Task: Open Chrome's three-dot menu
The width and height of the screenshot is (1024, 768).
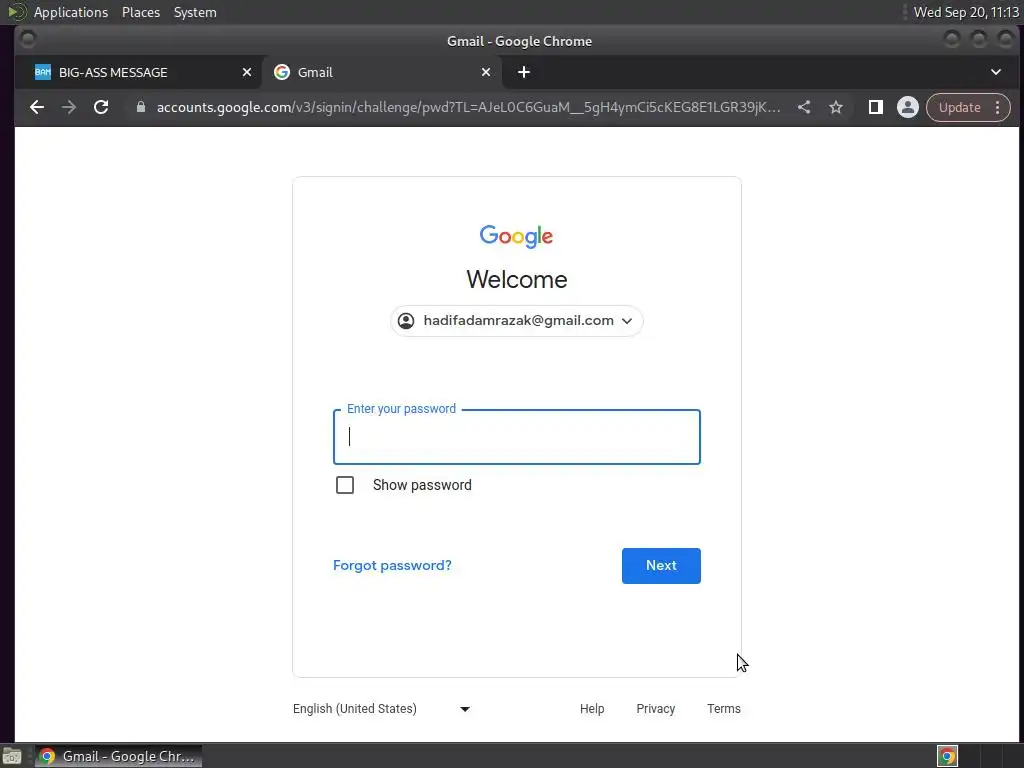Action: click(997, 107)
